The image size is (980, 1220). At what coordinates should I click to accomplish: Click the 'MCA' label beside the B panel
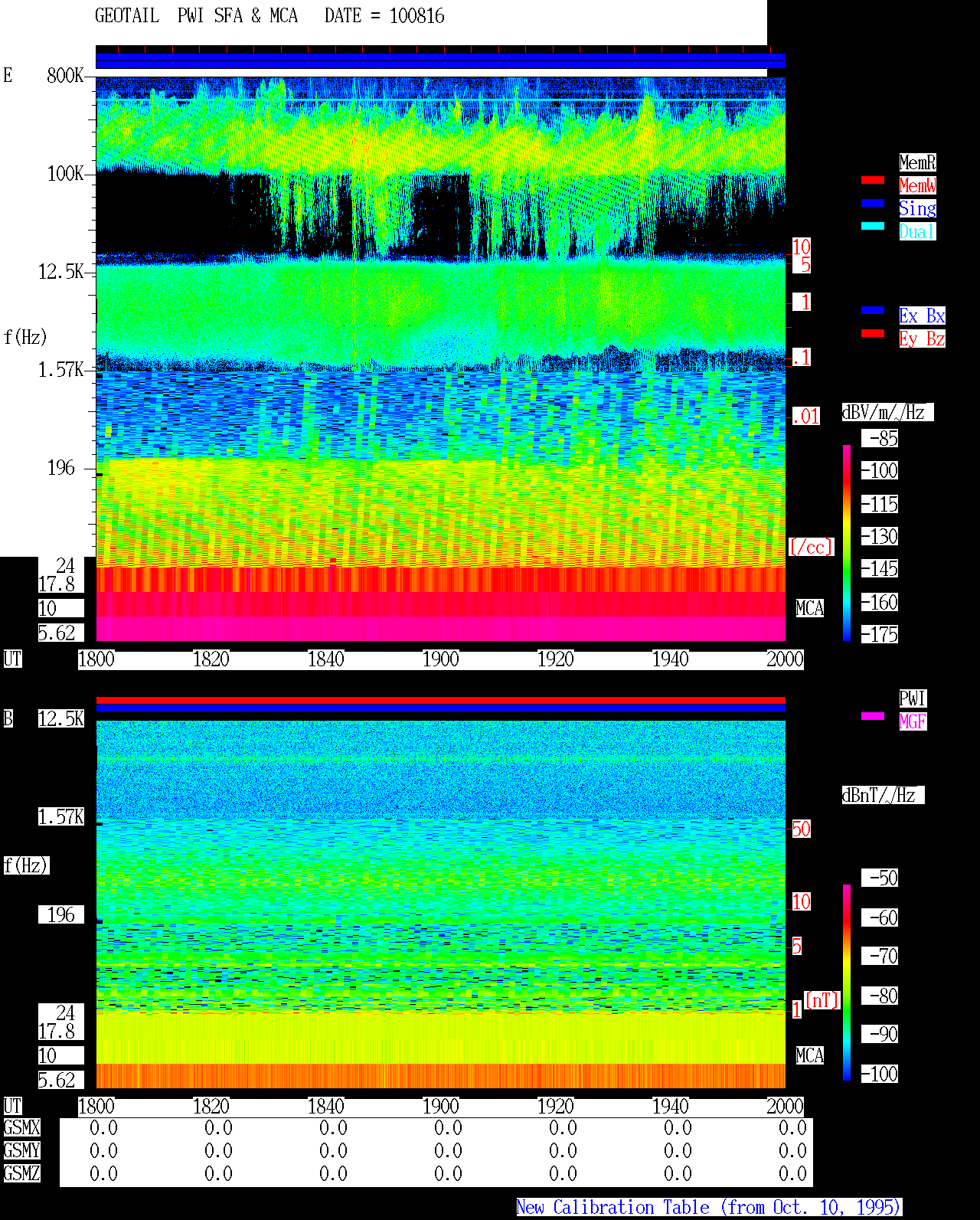(810, 1055)
